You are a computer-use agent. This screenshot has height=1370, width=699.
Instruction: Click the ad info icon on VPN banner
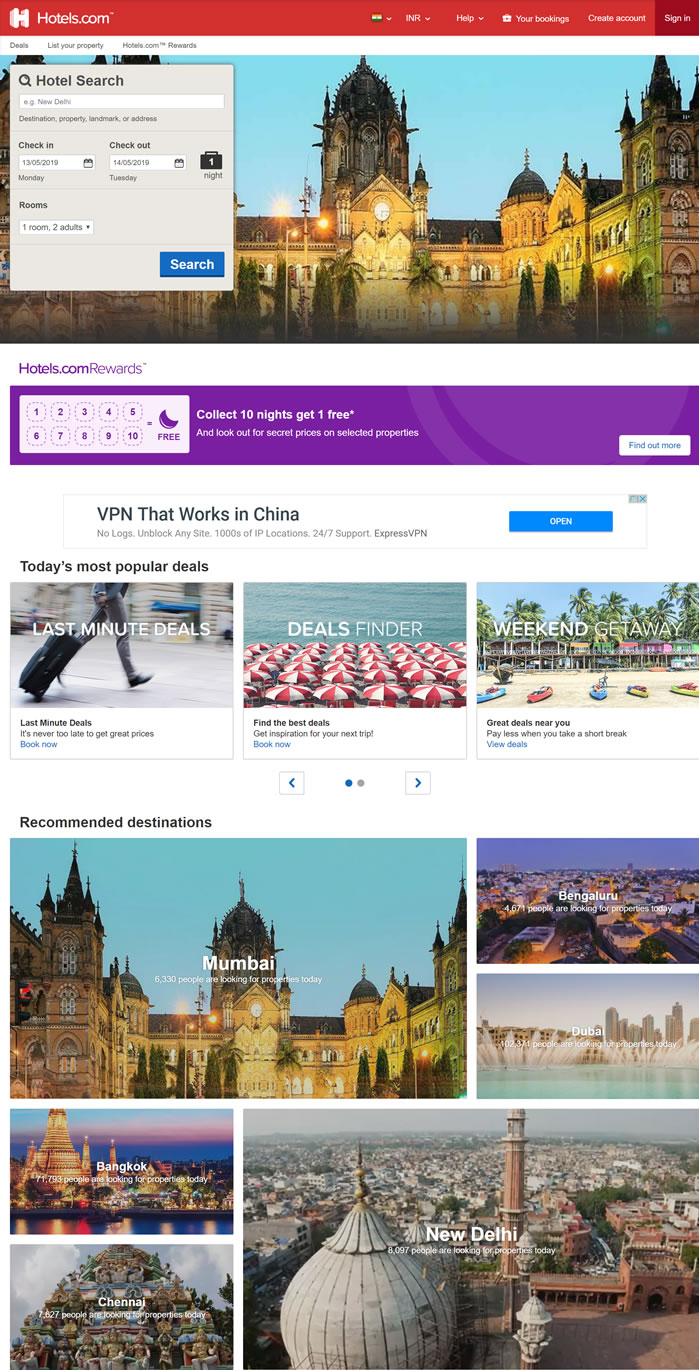(633, 499)
